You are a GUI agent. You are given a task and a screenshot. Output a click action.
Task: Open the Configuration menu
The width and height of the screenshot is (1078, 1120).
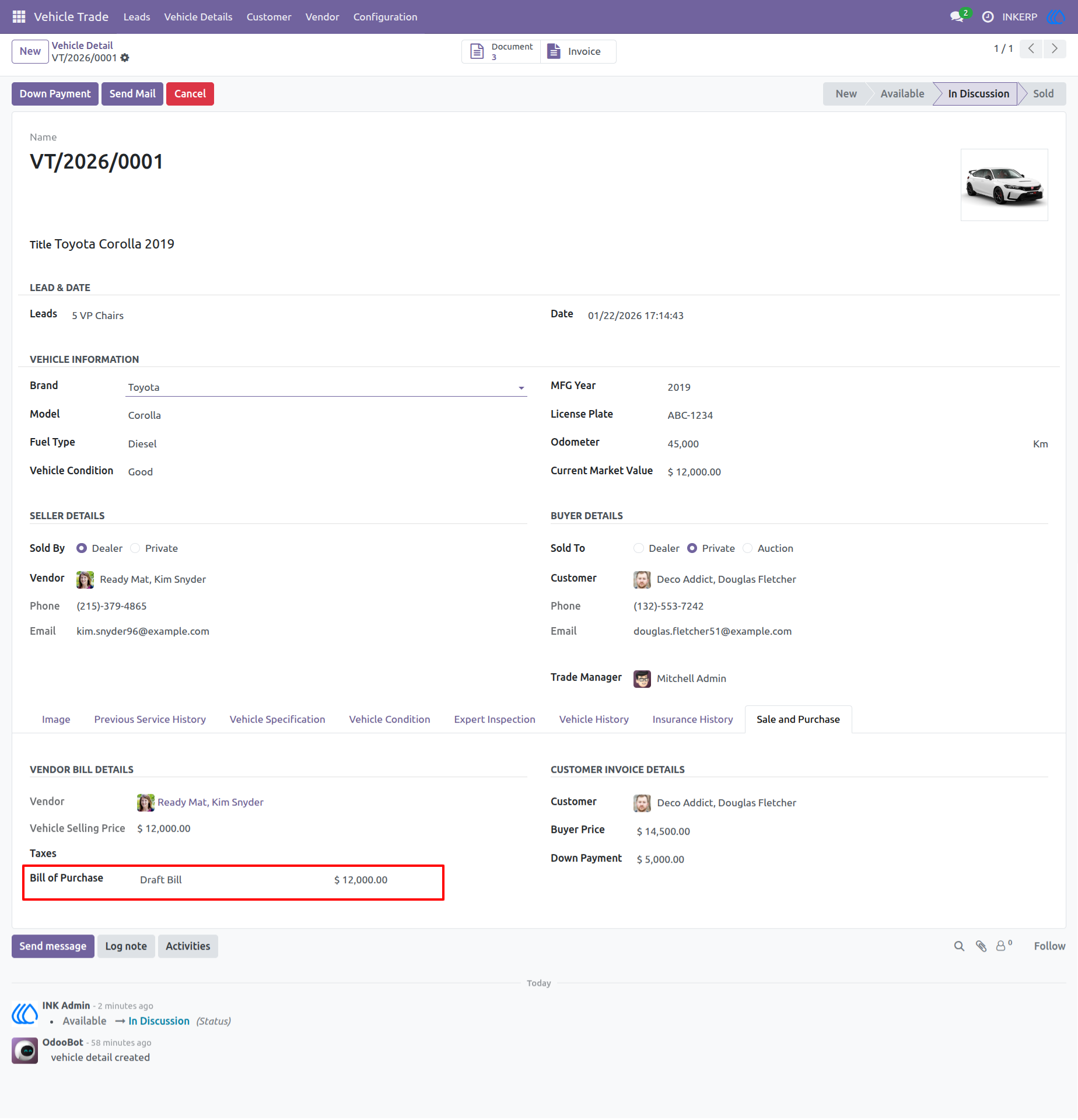(385, 17)
